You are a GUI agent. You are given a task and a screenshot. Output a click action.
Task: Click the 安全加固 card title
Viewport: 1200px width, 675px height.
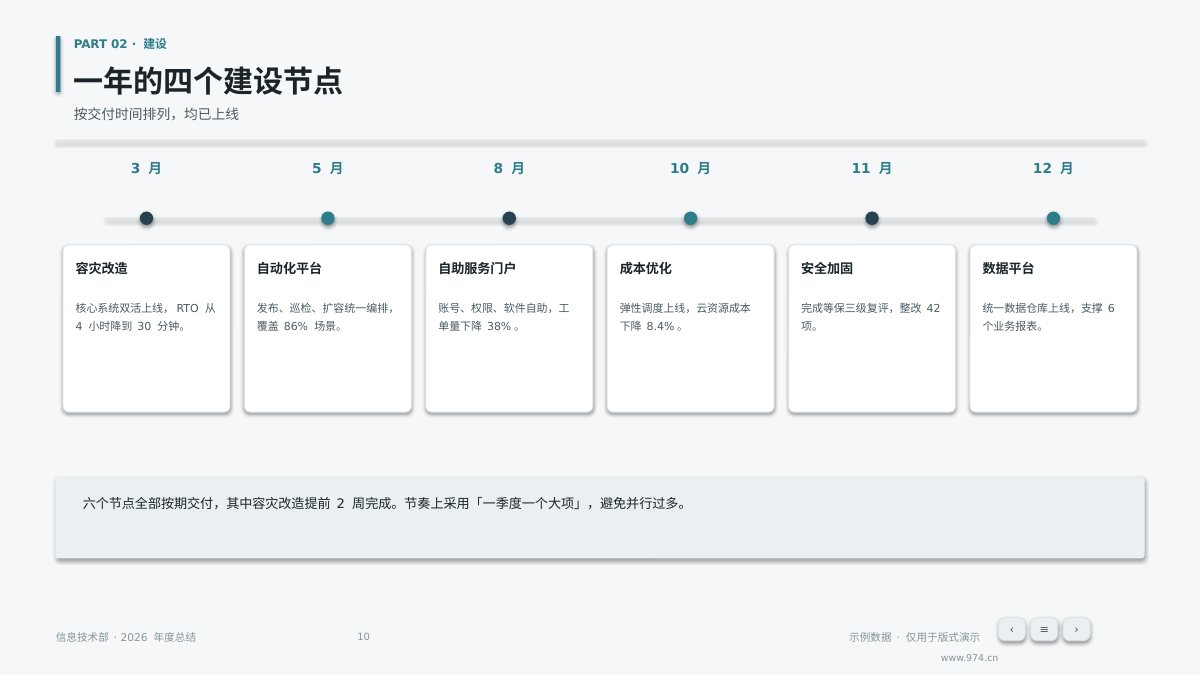point(827,268)
